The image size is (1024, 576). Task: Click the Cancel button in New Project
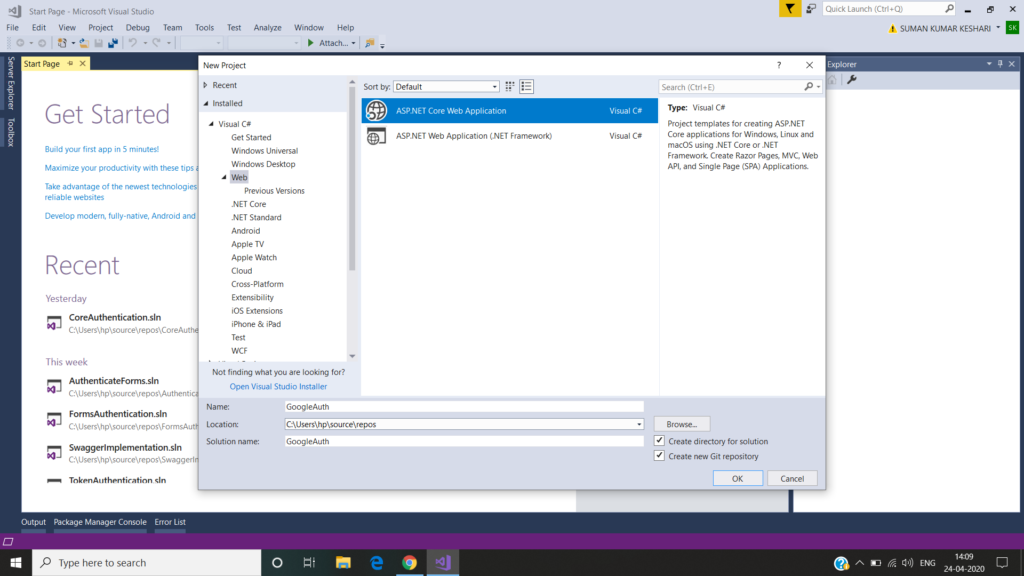tap(792, 479)
